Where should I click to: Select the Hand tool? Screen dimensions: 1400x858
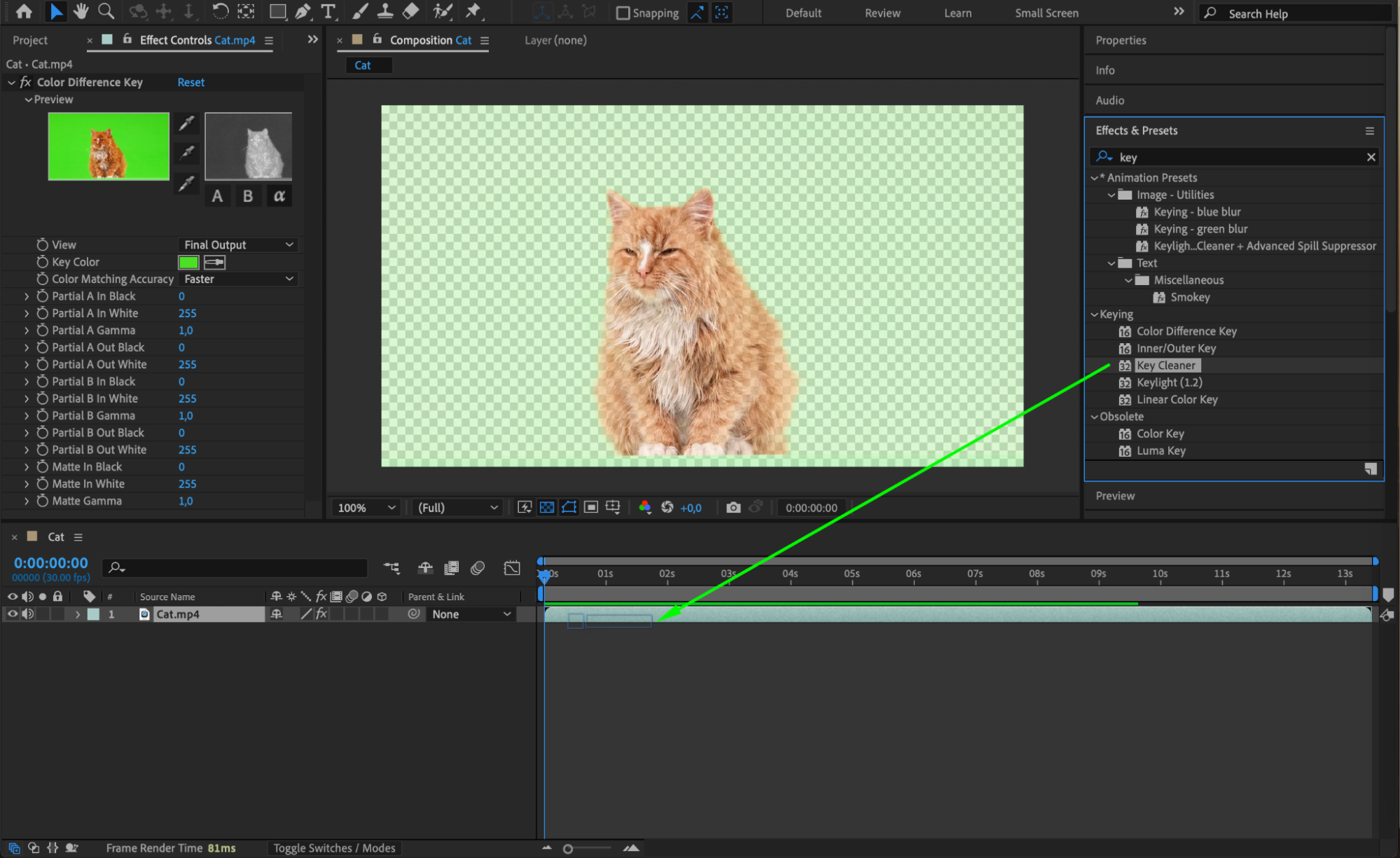pos(81,11)
